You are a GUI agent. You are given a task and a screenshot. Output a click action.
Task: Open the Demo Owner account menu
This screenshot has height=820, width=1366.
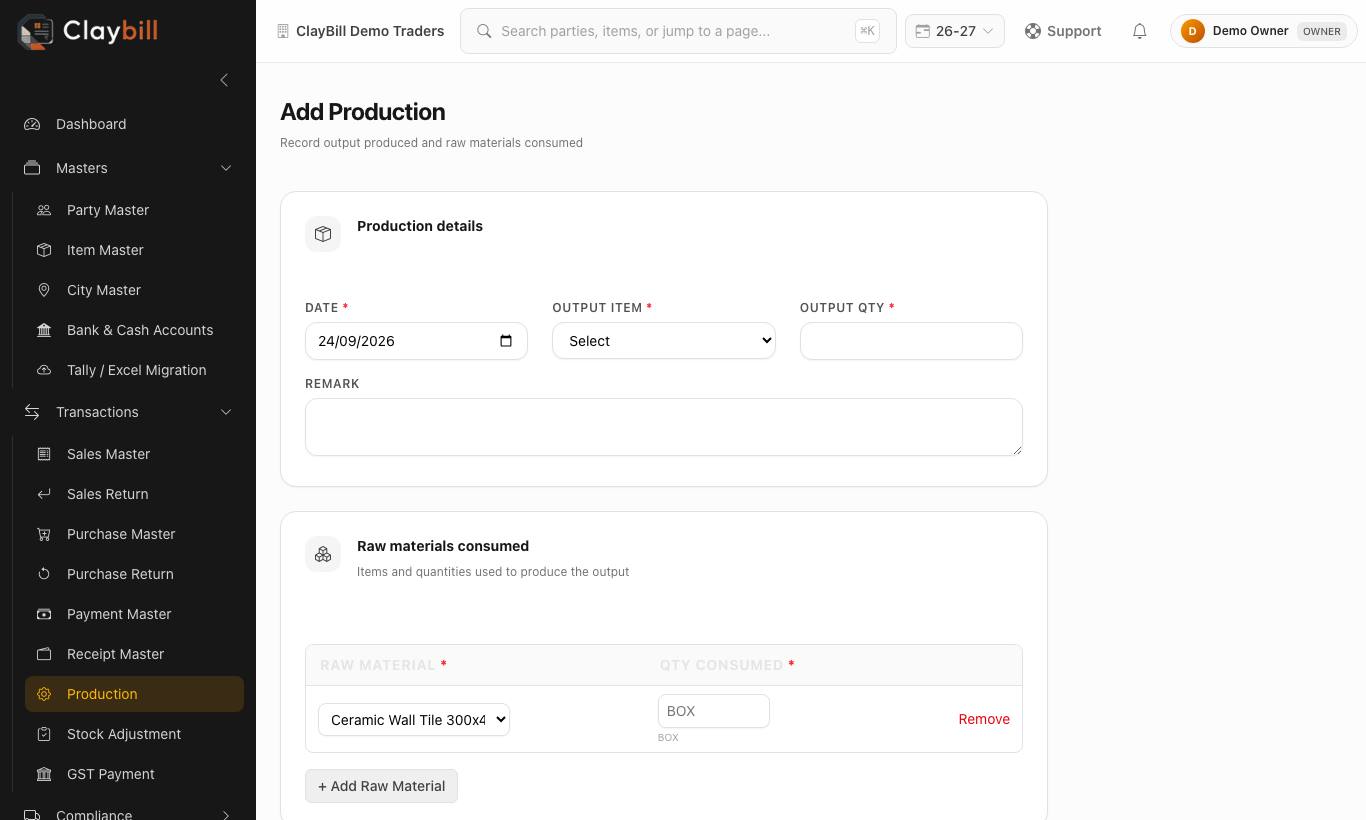[1264, 31]
